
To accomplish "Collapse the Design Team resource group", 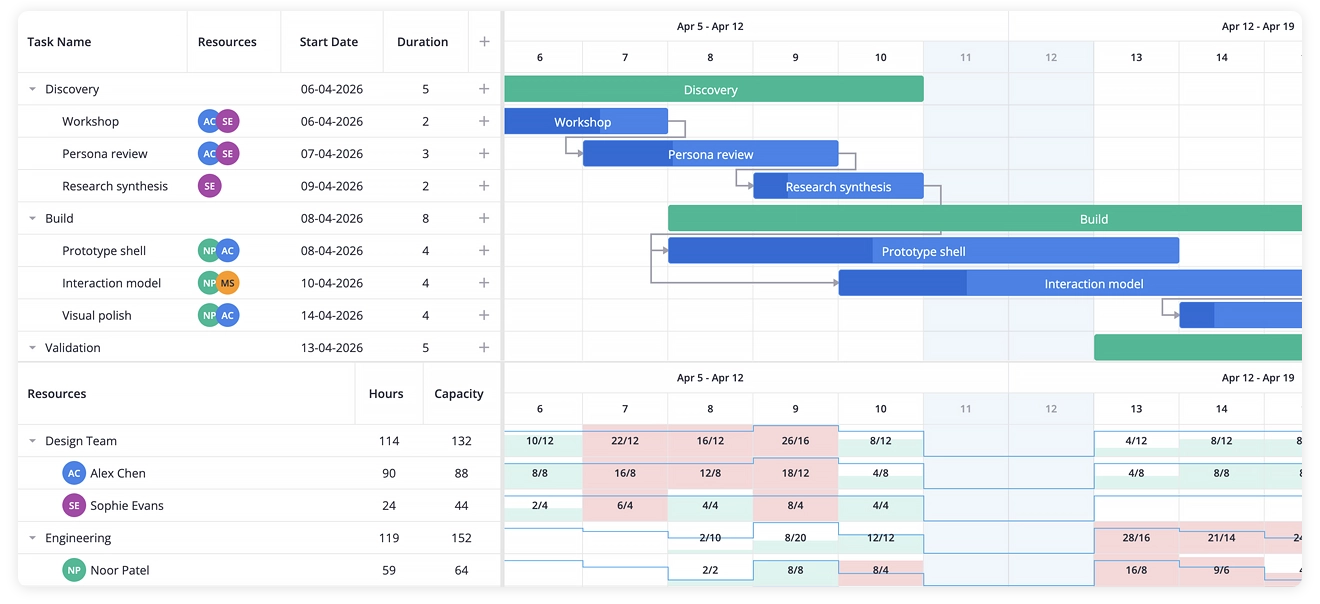I will (x=32, y=441).
